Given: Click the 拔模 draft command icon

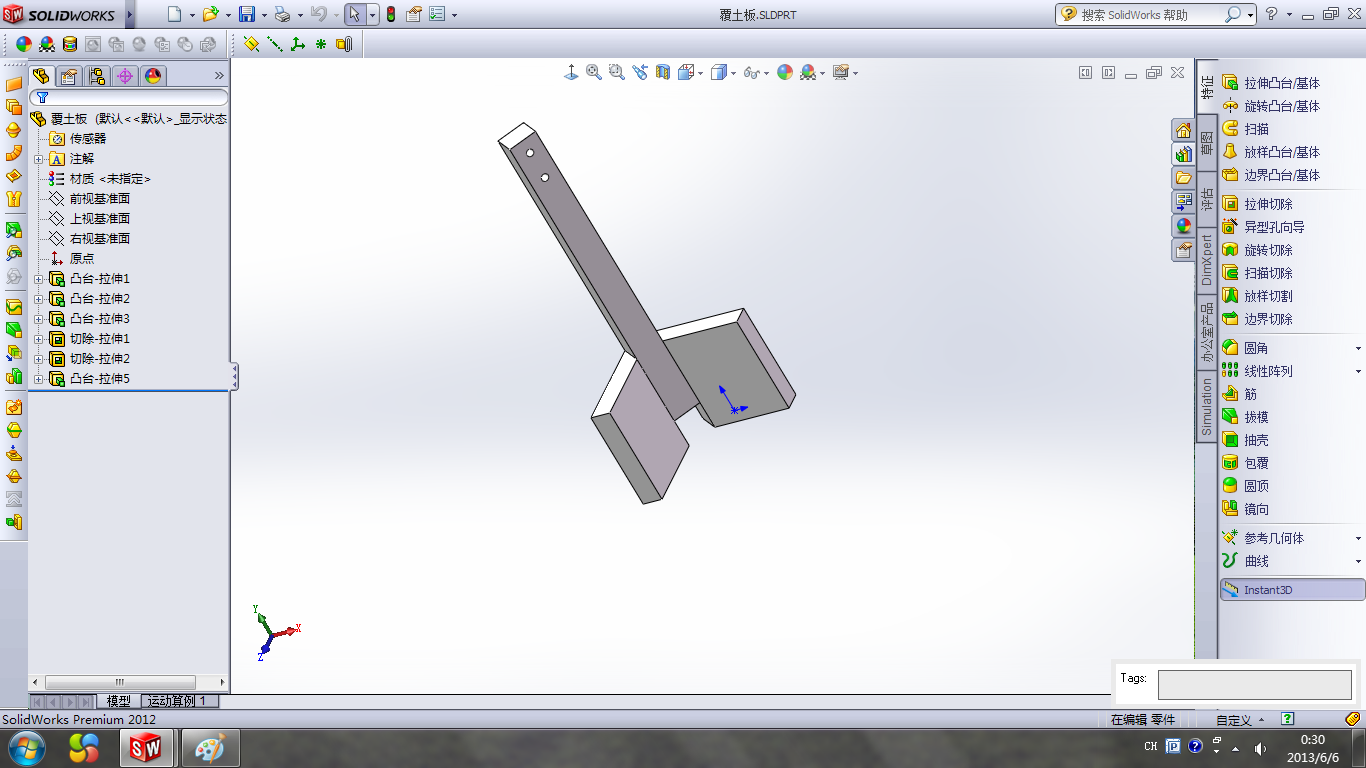Looking at the screenshot, I should pyautogui.click(x=1230, y=417).
